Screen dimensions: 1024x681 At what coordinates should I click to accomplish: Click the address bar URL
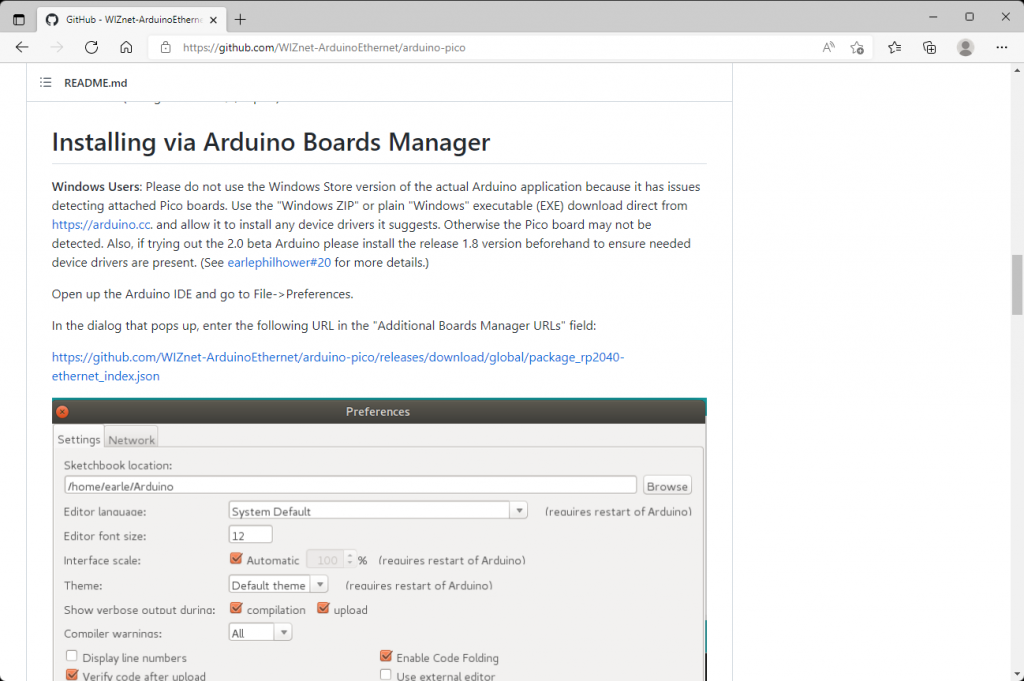pos(324,48)
